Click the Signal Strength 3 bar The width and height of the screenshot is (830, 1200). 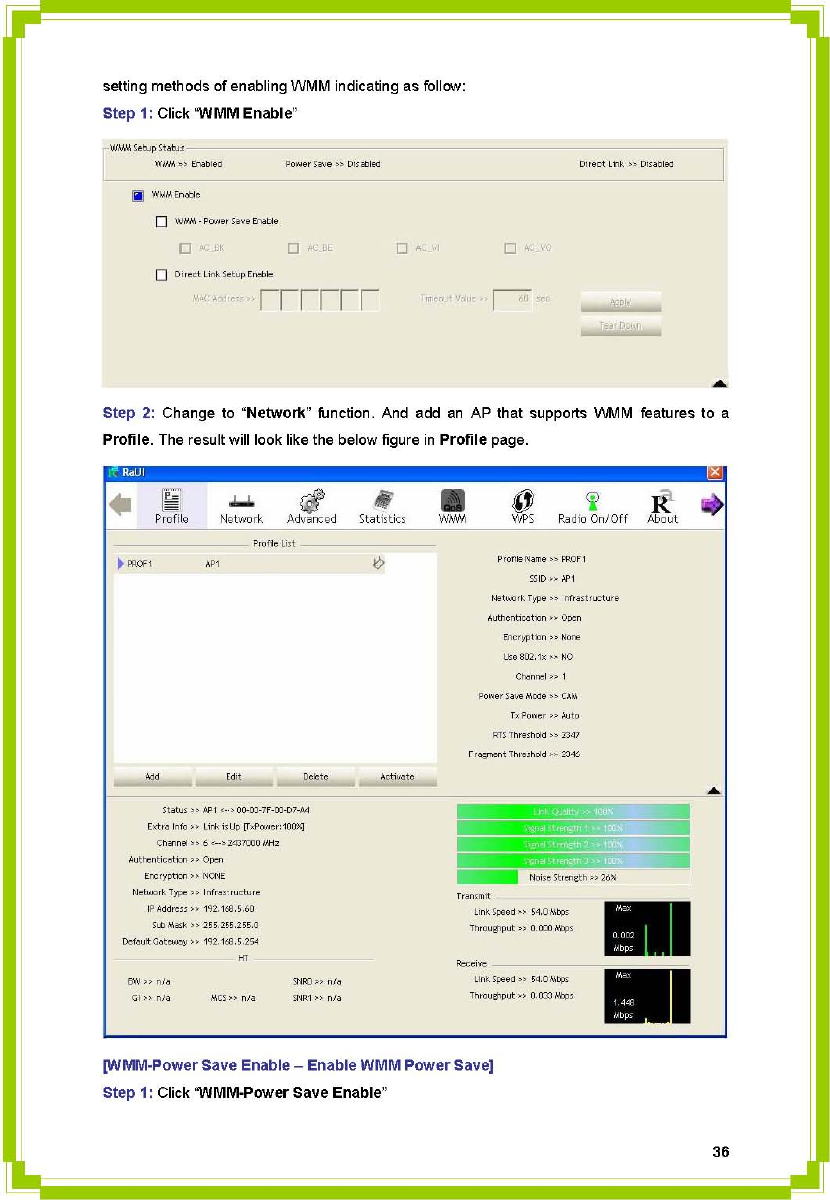click(573, 861)
